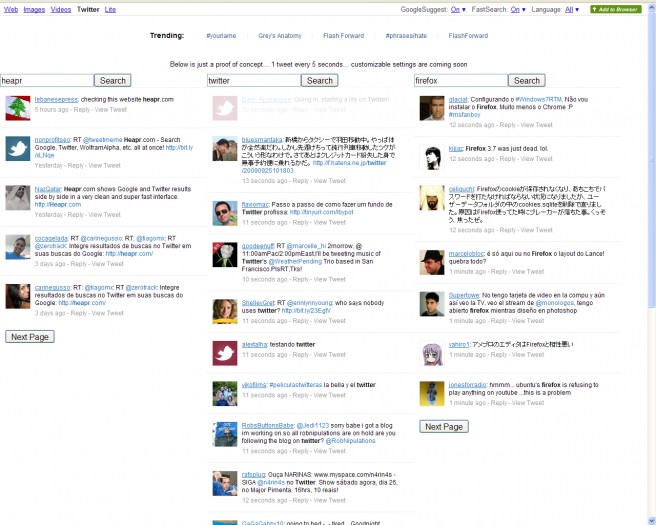This screenshot has height=525, width=656.
Task: Click alestalha's red Twitter bird avatar
Action: (225, 353)
